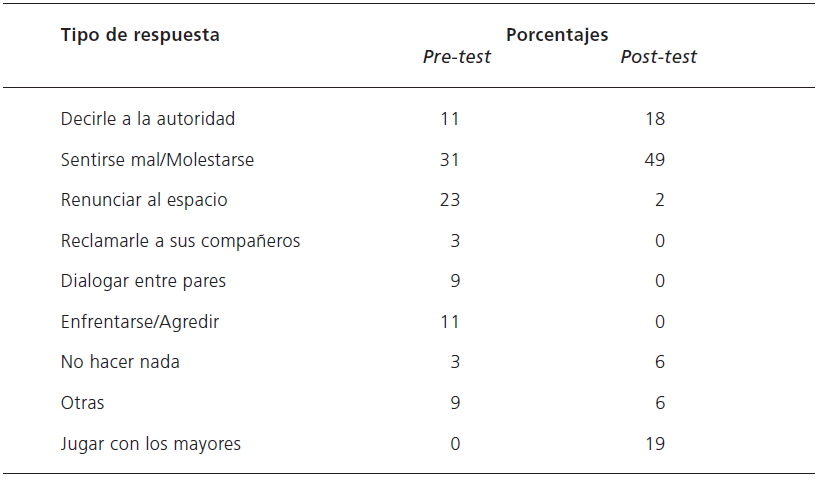Click post-test value 18 for Decirle a la autoridad

point(655,119)
